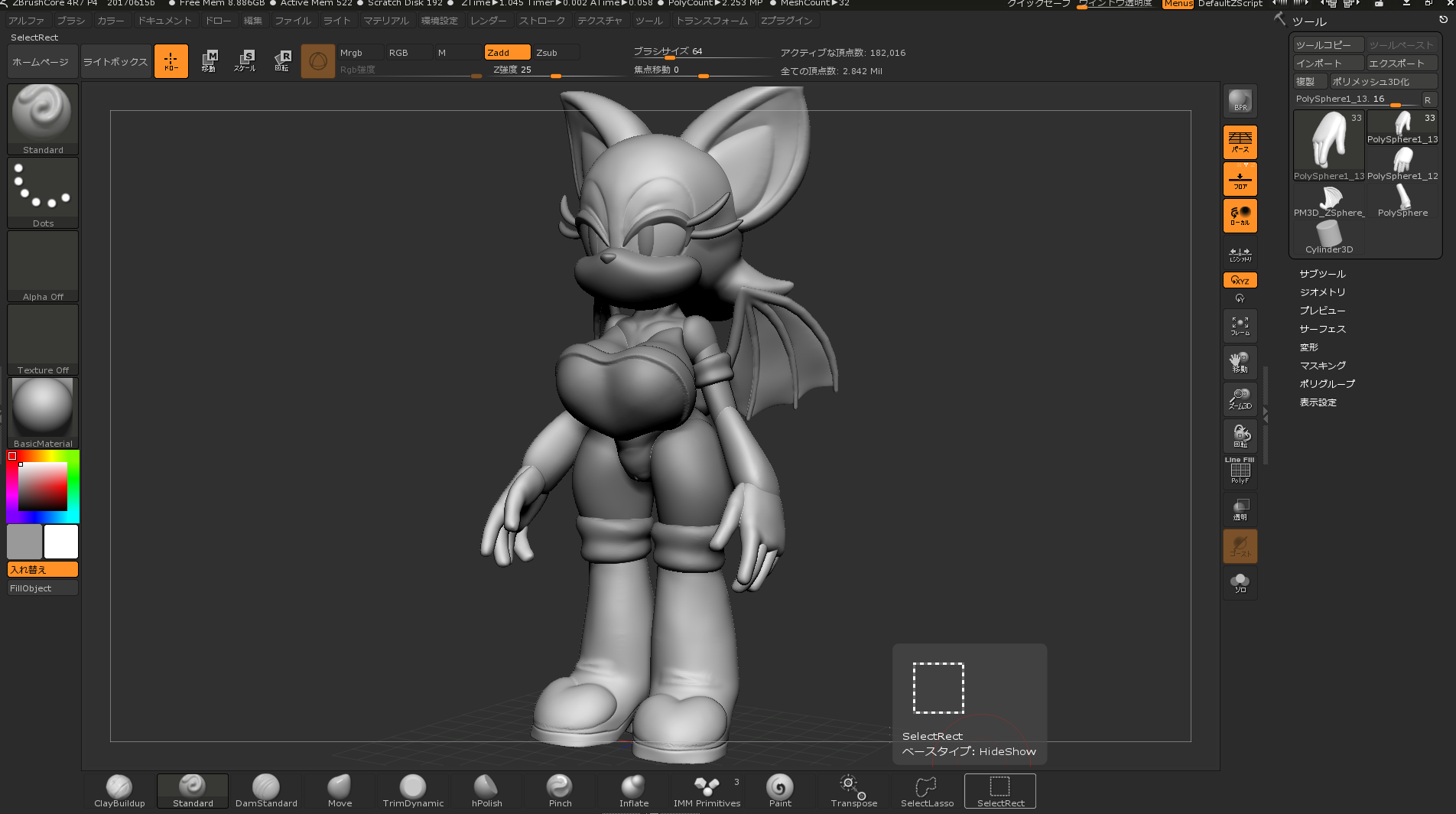The image size is (1456, 814).
Task: Toggle Perspective (パース) view mode
Action: coord(1240,142)
